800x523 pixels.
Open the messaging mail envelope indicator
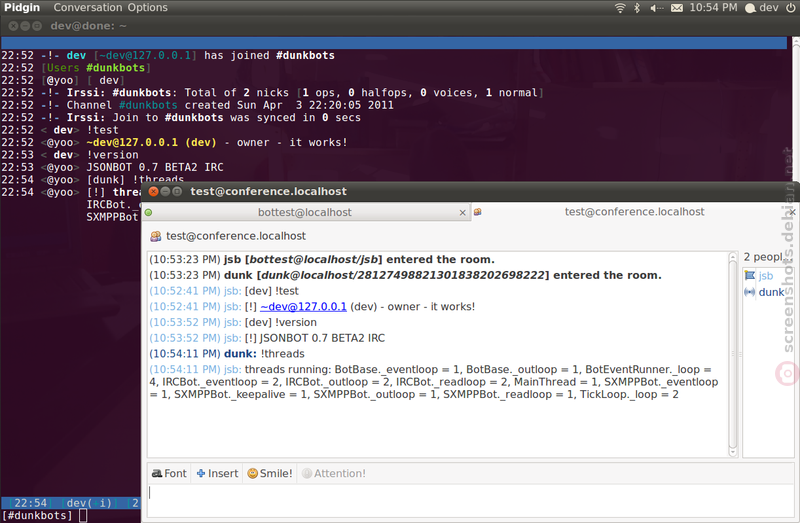[677, 8]
